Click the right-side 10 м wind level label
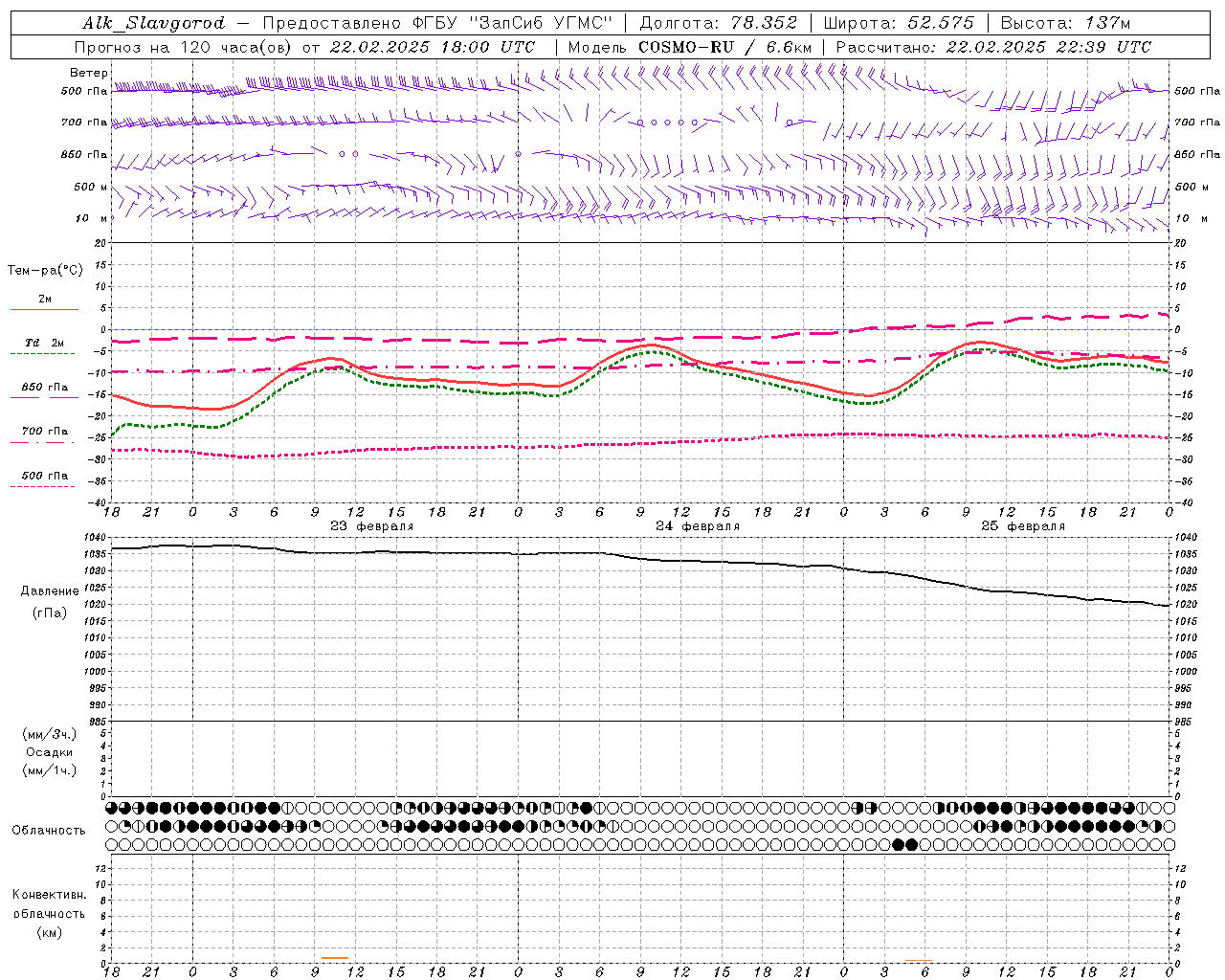This screenshot has width=1225, height=980. (x=1192, y=218)
